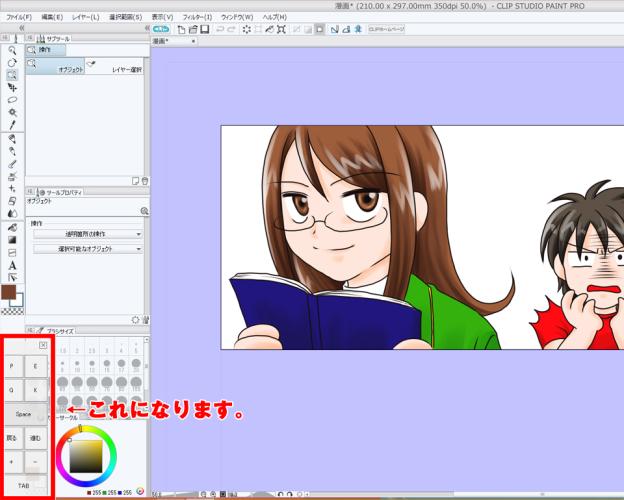Open the ファイル(F) menu
Image resolution: width=624 pixels, height=500 pixels.
tap(19, 17)
